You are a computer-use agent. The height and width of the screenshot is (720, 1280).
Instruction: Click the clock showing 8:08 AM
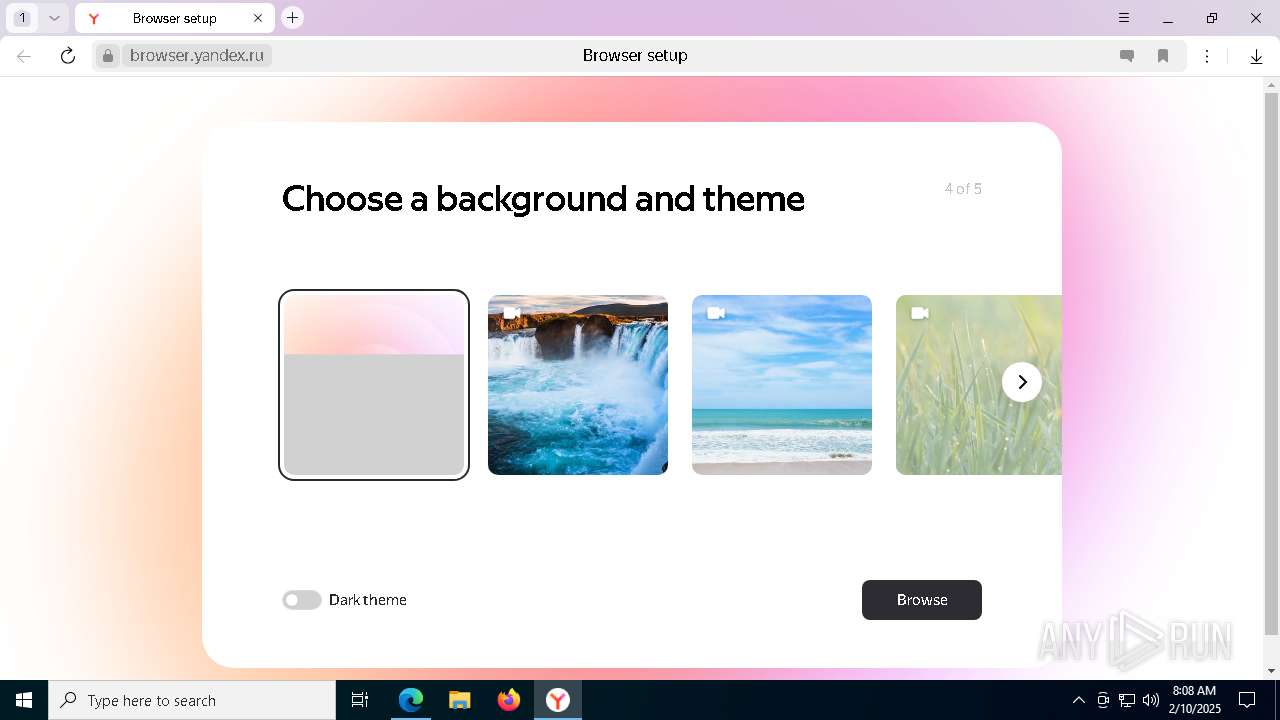[1196, 700]
